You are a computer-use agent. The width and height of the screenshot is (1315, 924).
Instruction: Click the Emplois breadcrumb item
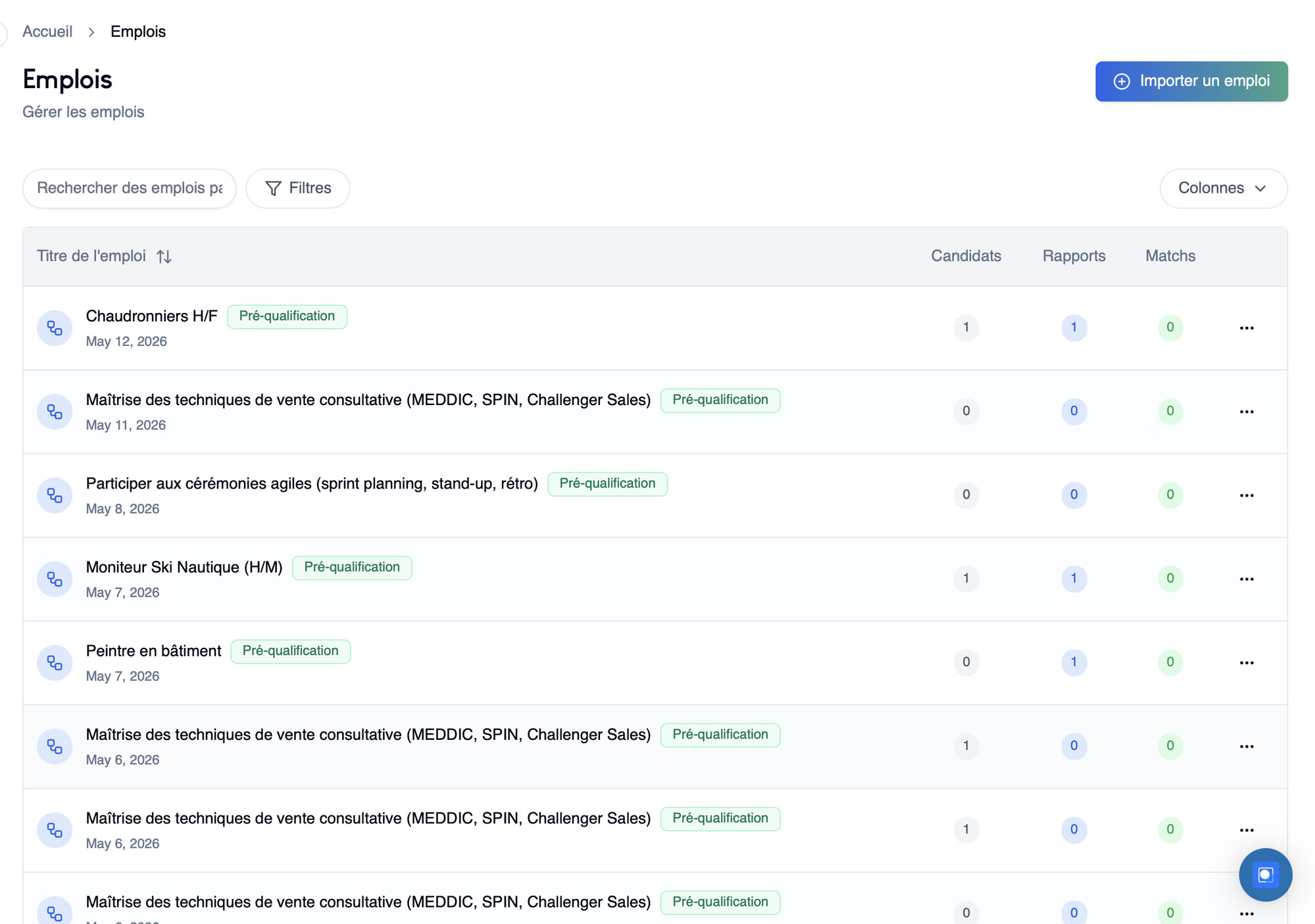[138, 32]
